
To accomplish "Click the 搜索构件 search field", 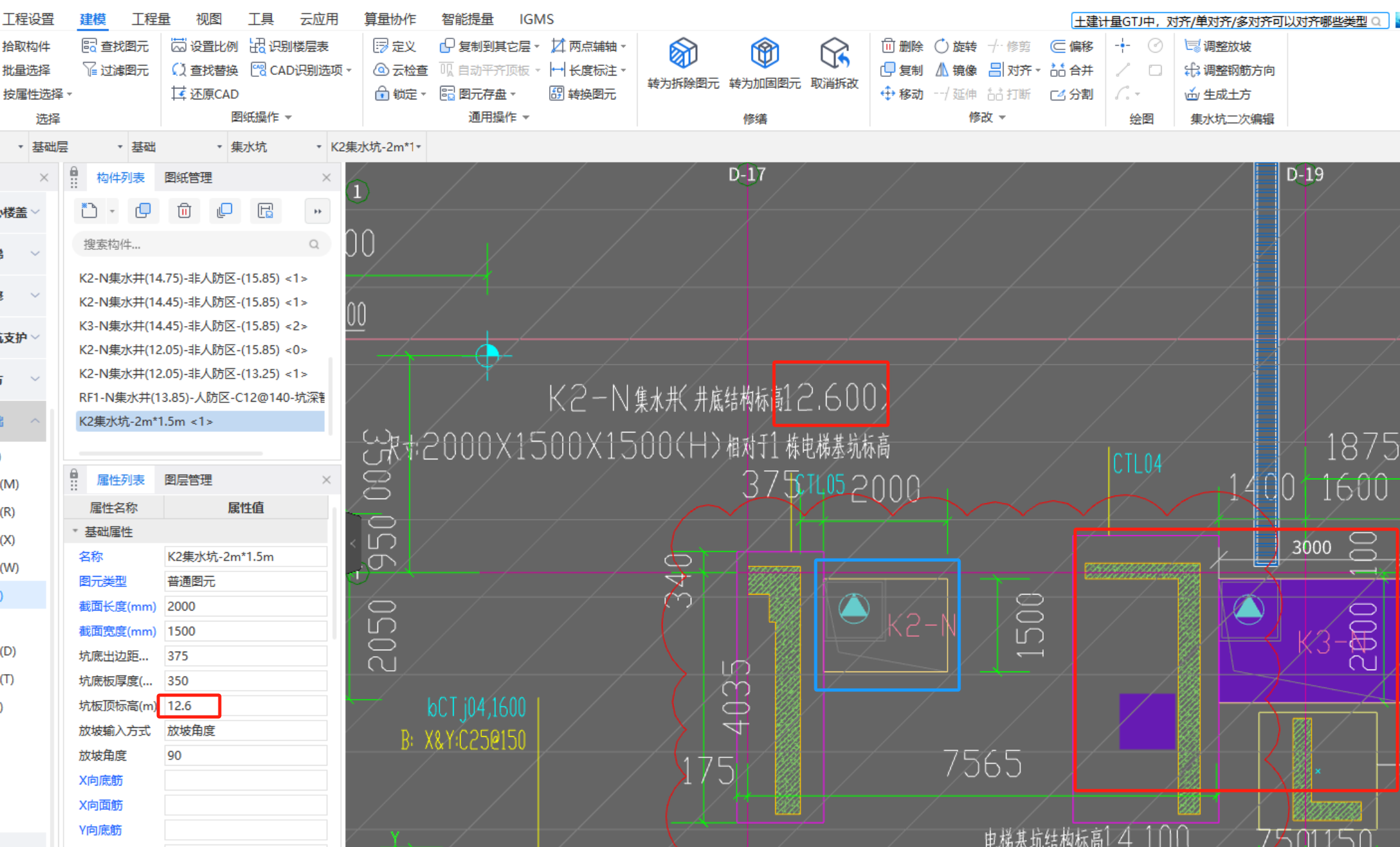I will tap(201, 244).
